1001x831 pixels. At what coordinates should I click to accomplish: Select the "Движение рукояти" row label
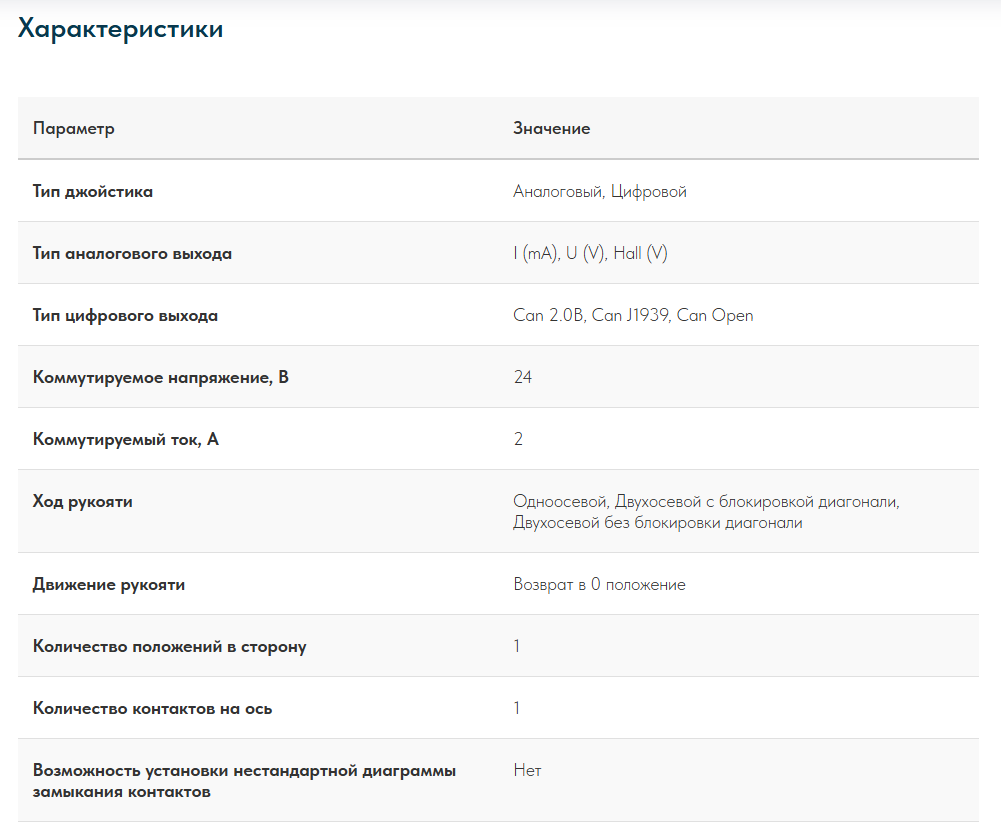coord(109,585)
